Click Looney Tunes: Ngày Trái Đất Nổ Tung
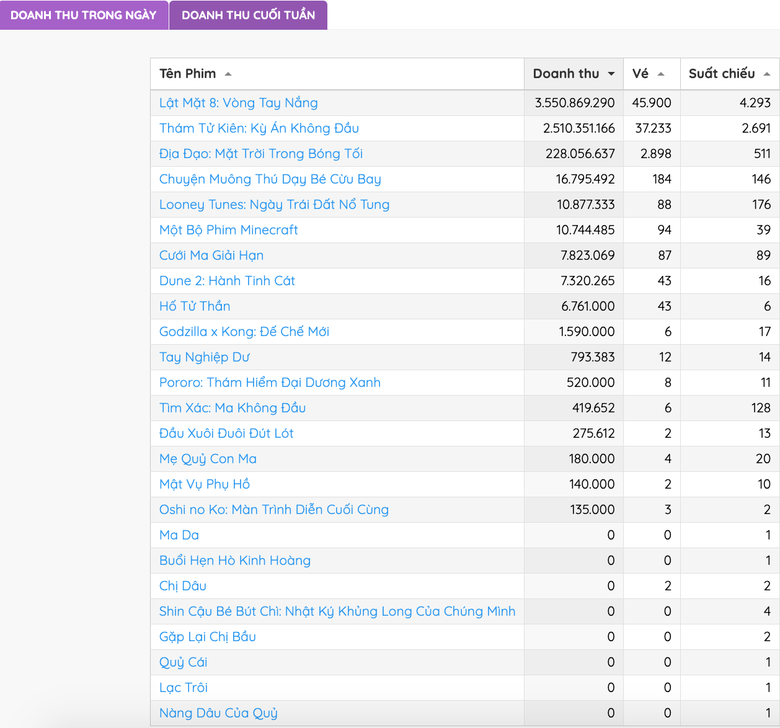780x728 pixels. pos(274,204)
